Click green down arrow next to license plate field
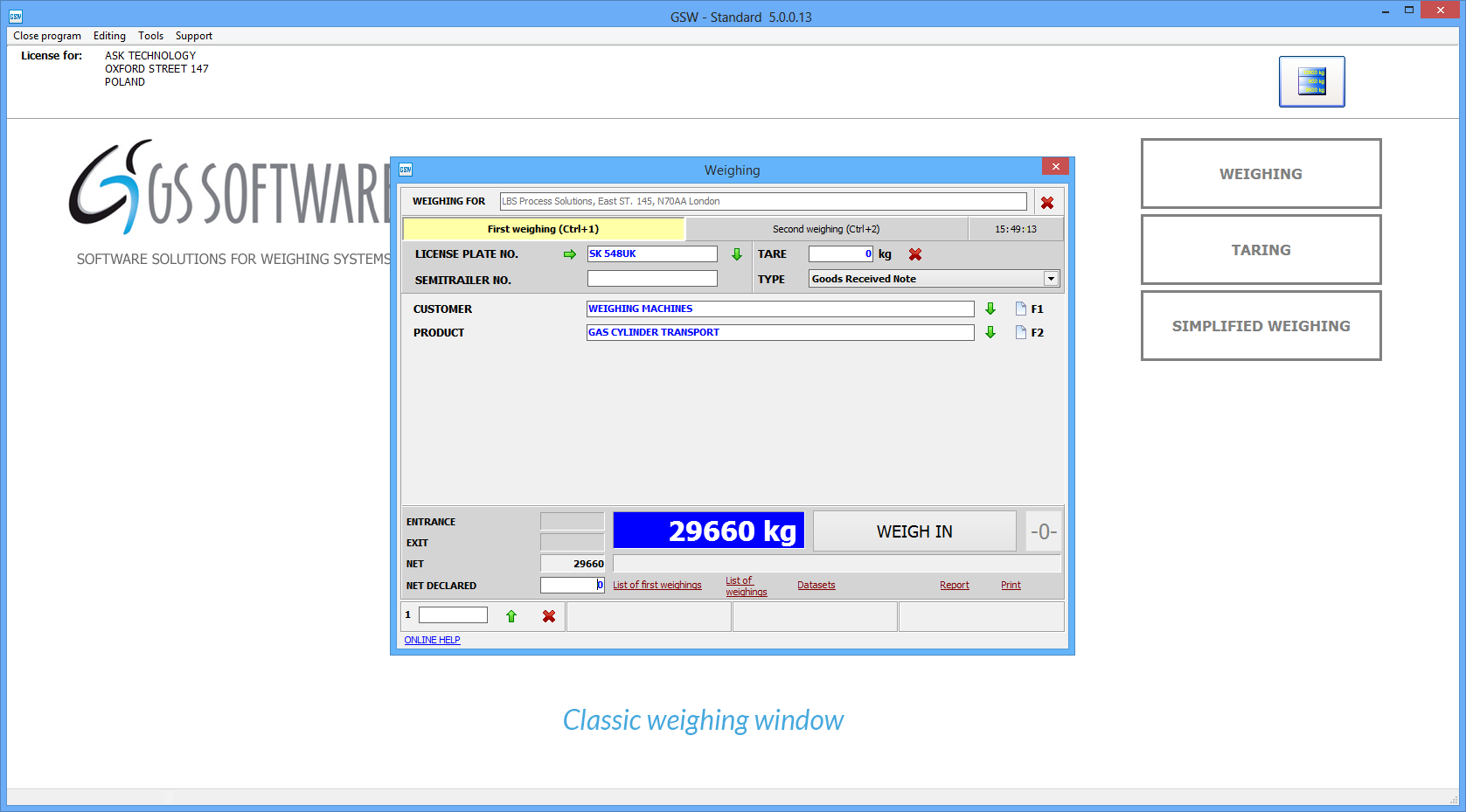The height and width of the screenshot is (812, 1466). coord(737,254)
